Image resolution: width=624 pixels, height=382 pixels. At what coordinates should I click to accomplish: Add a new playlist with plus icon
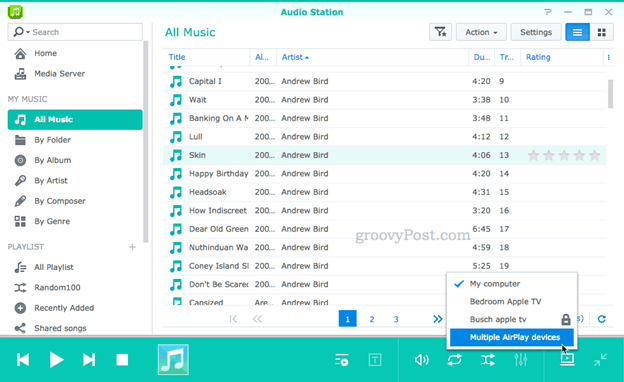point(133,247)
